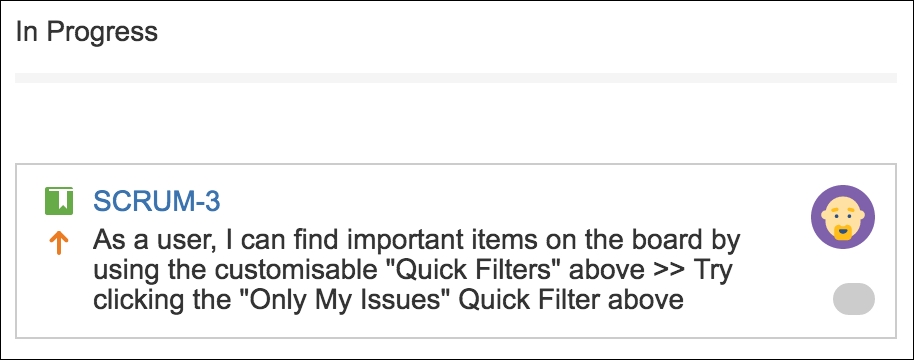Click the orange priority up-arrow icon
This screenshot has width=914, height=360.
[x=59, y=242]
